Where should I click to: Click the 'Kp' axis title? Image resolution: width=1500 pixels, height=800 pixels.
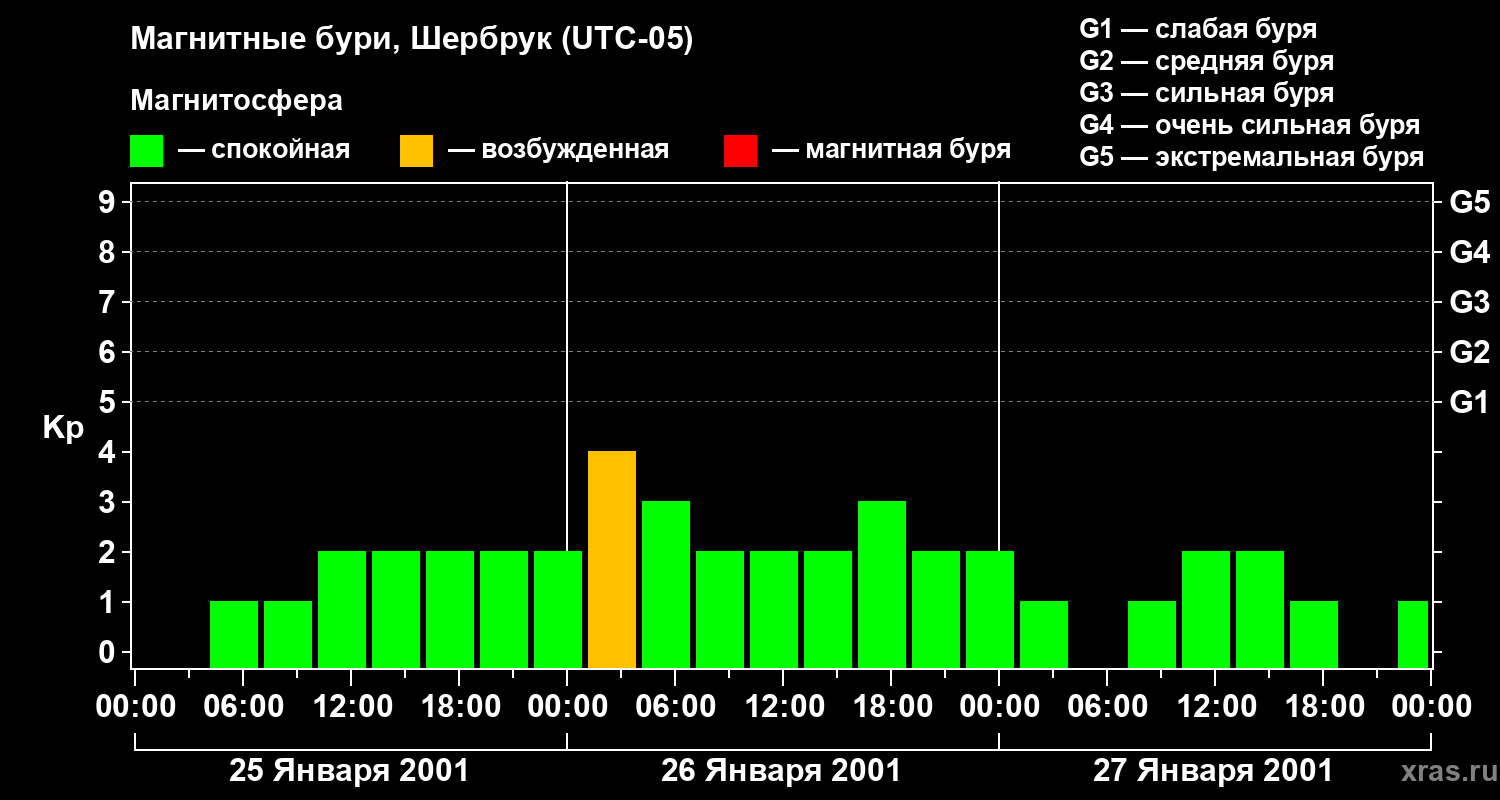coord(63,427)
